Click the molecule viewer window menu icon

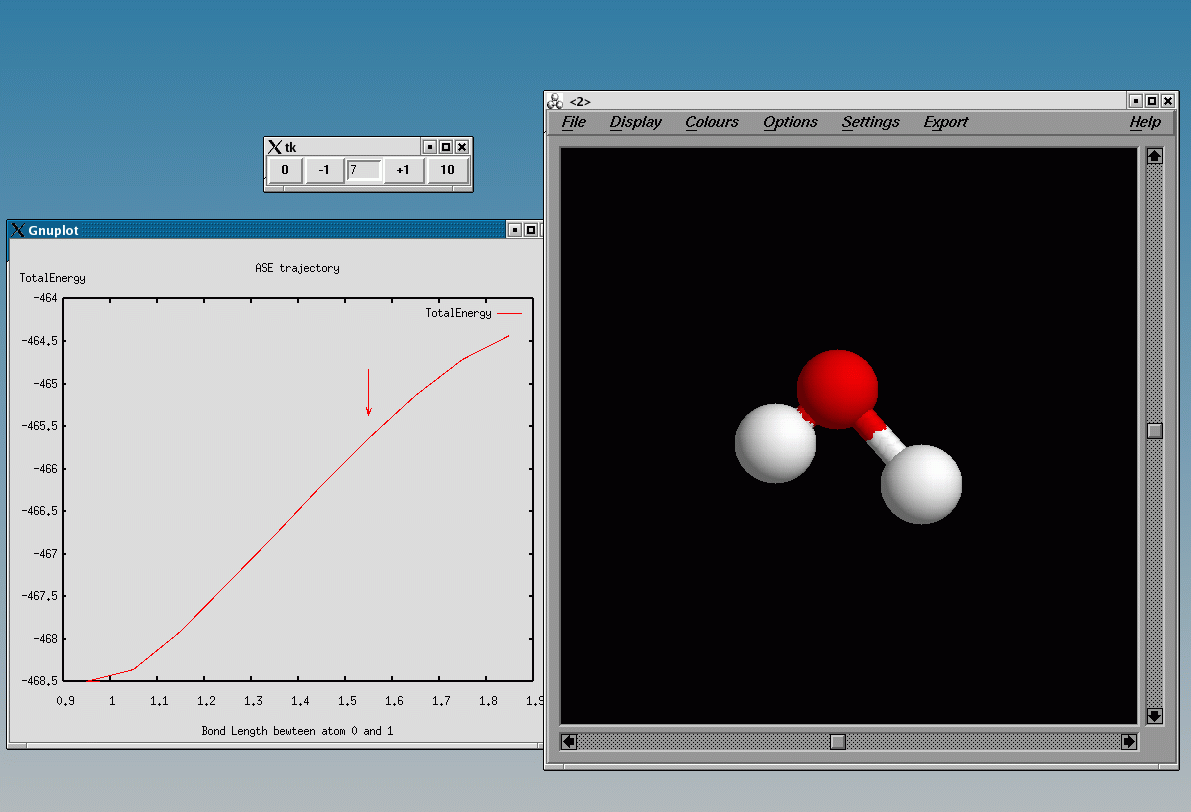click(x=555, y=101)
